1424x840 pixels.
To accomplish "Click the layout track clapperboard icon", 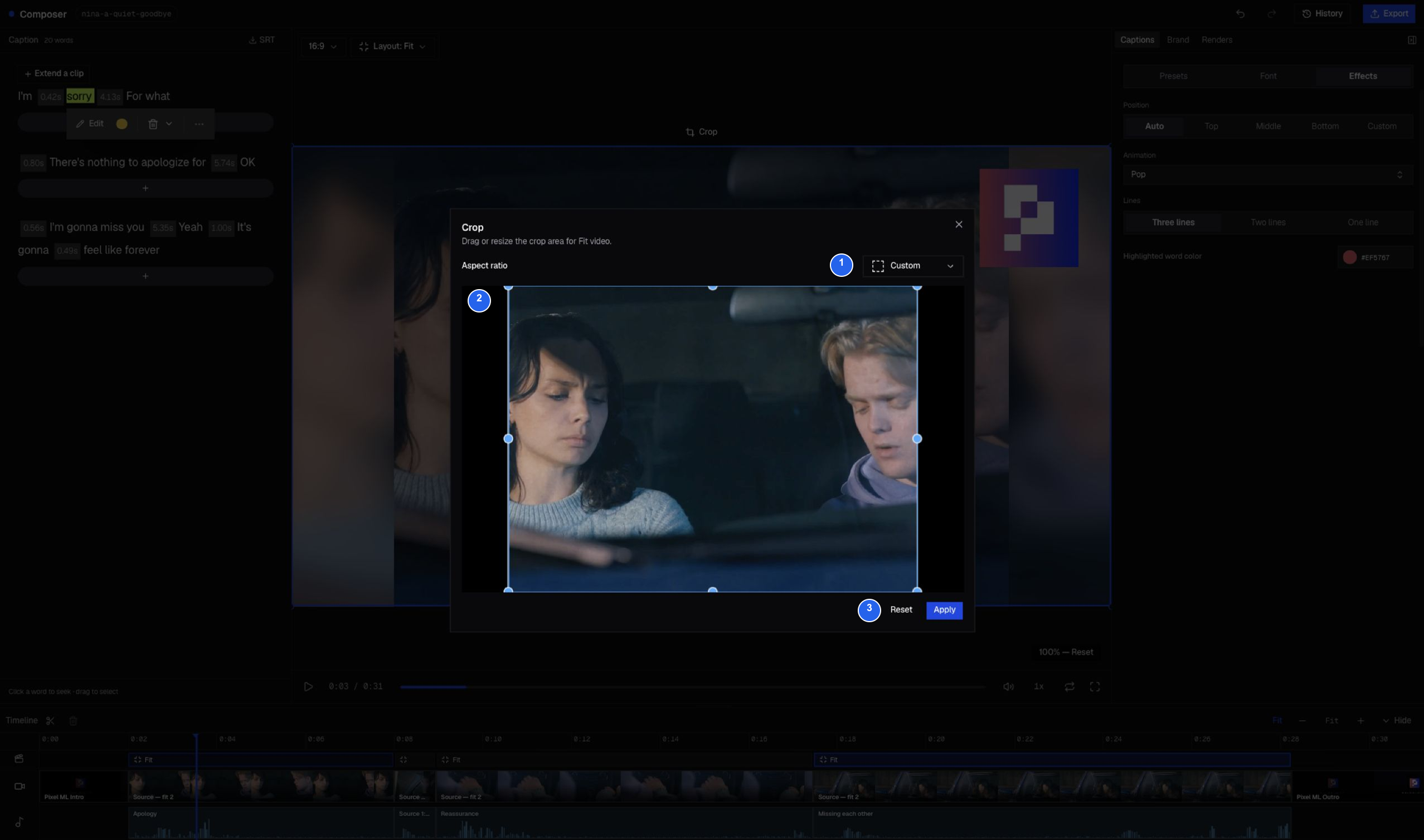I will point(20,759).
